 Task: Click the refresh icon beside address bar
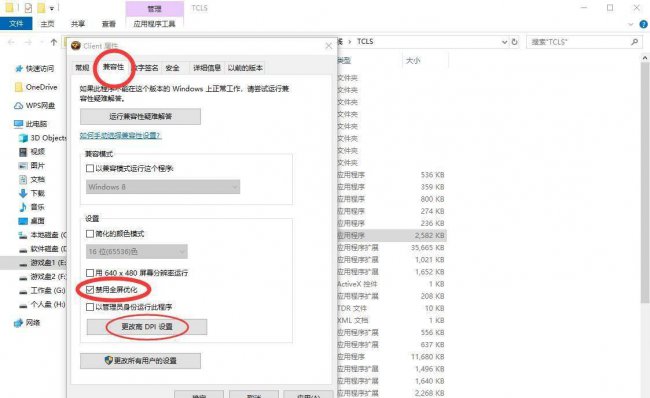point(514,42)
